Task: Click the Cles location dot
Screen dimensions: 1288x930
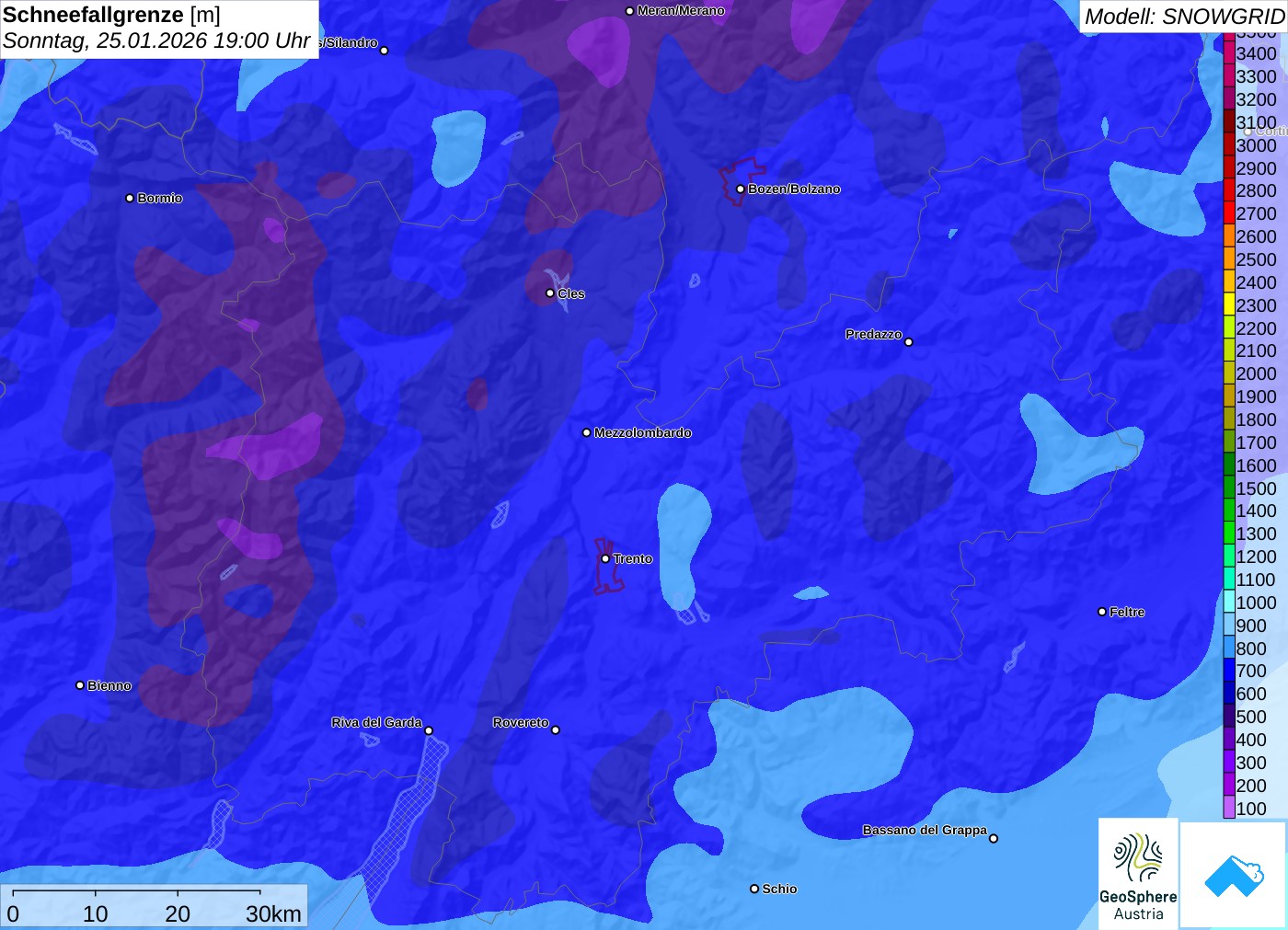Action: coord(550,293)
